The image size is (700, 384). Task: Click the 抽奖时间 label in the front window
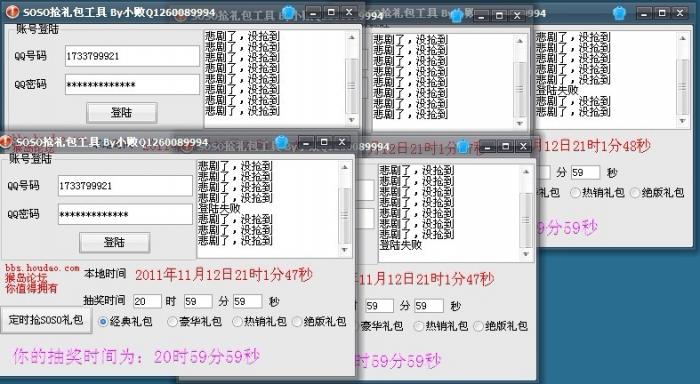point(105,301)
